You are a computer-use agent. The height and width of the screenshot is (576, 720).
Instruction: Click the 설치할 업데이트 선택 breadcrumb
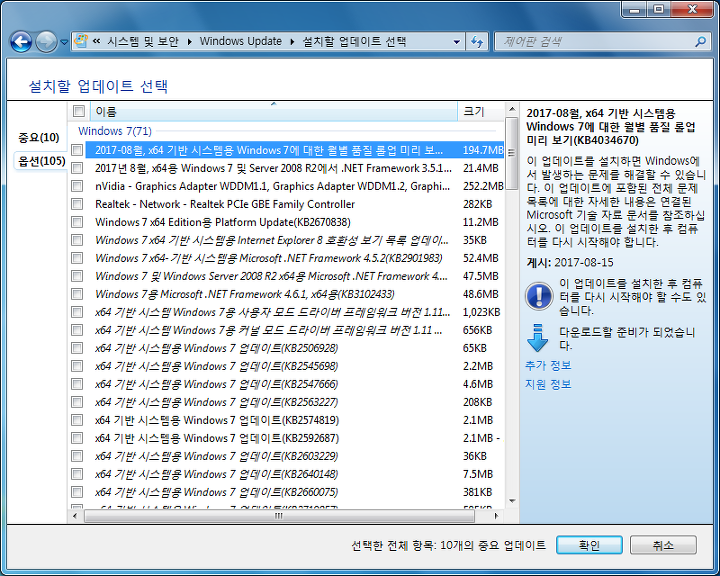point(354,41)
